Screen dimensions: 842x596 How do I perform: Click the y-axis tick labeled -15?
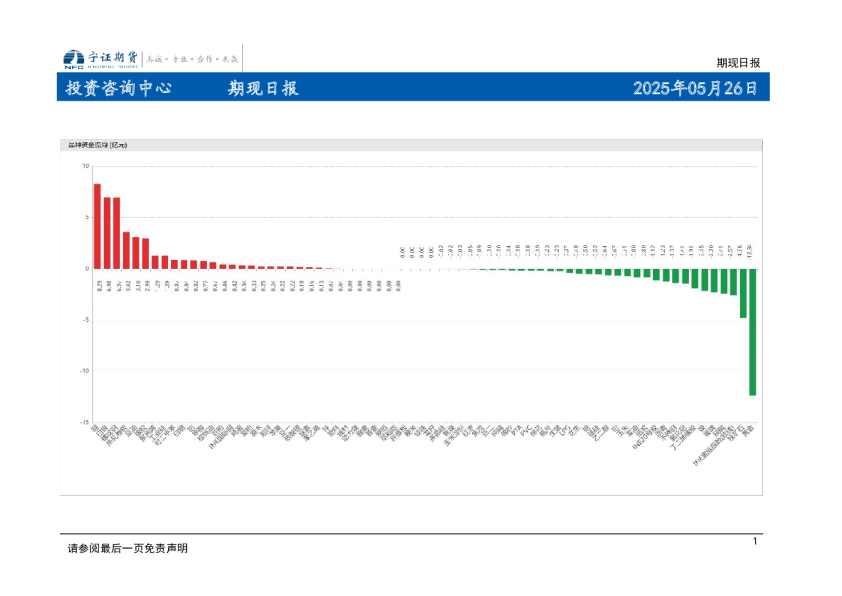(84, 422)
